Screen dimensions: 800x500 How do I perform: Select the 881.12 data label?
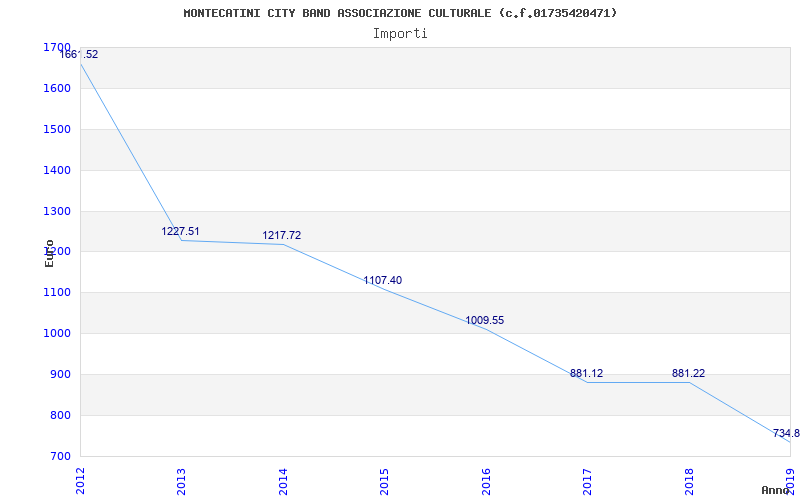pyautogui.click(x=586, y=373)
